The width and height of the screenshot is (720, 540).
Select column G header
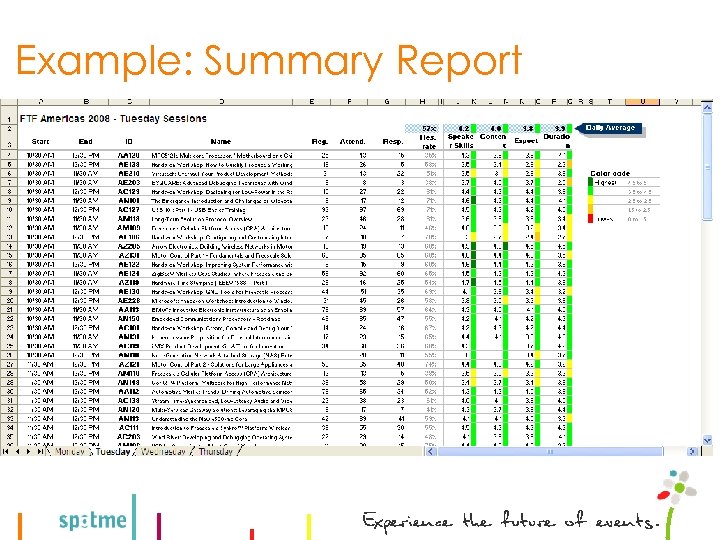point(387,101)
